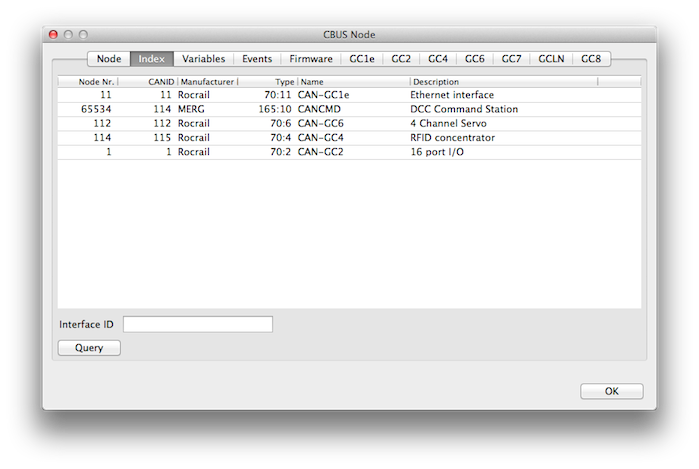
Task: Open the Variables tab
Action: tap(203, 59)
